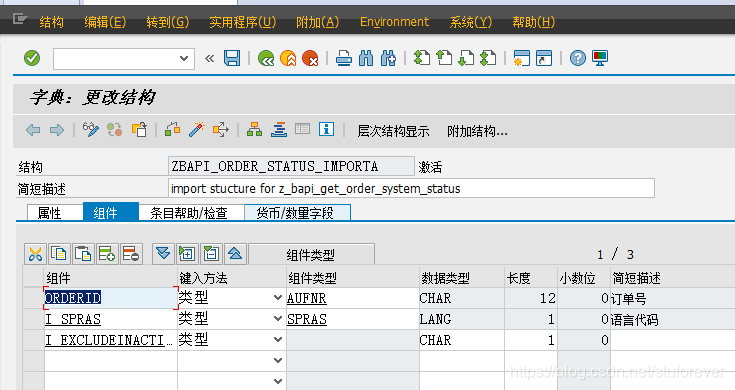Click the Find binoculars icon
Image resolution: width=735 pixels, height=390 pixels.
point(366,59)
